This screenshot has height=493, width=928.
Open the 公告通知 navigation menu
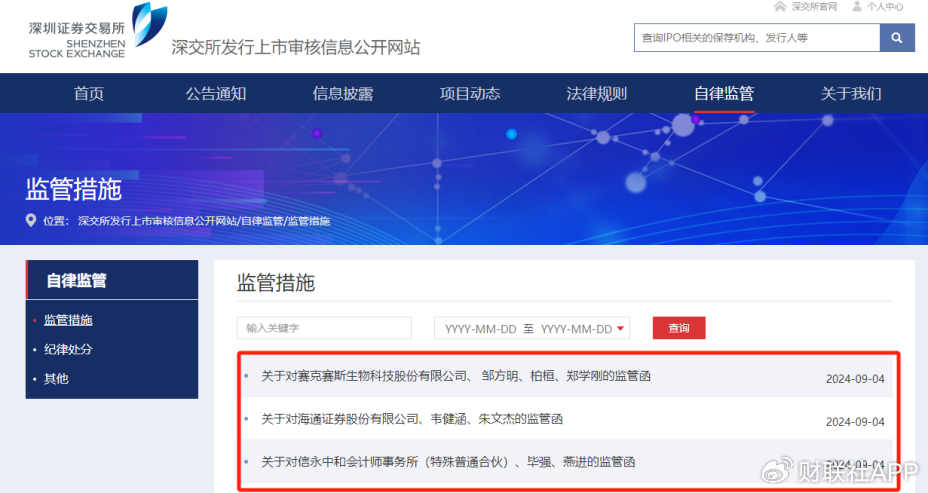[215, 94]
